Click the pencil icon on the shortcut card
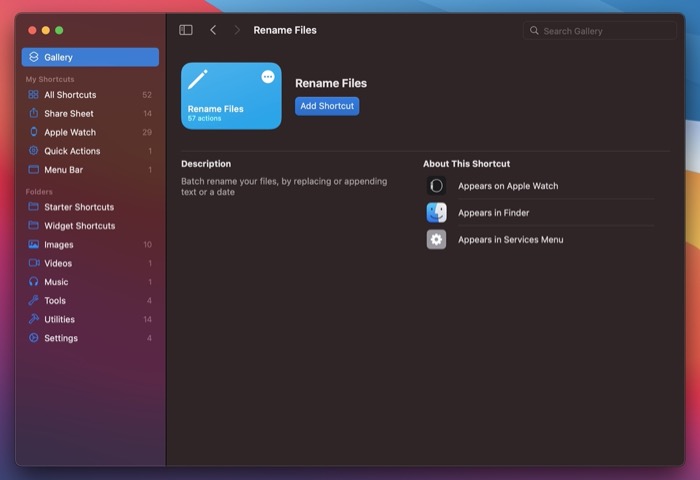This screenshot has height=480, width=700. 197,79
